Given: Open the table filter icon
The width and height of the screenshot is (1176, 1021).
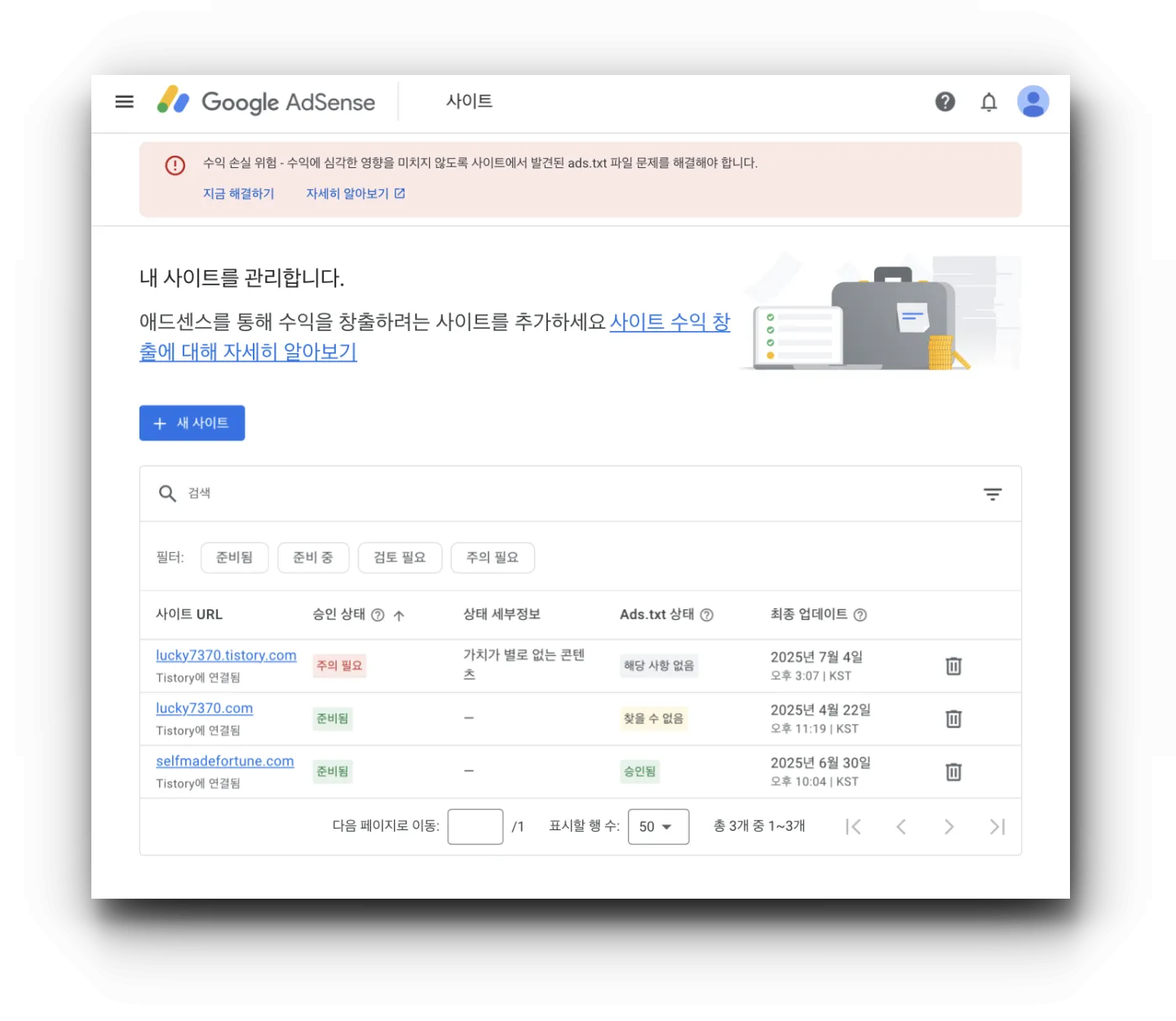Looking at the screenshot, I should click(x=993, y=494).
